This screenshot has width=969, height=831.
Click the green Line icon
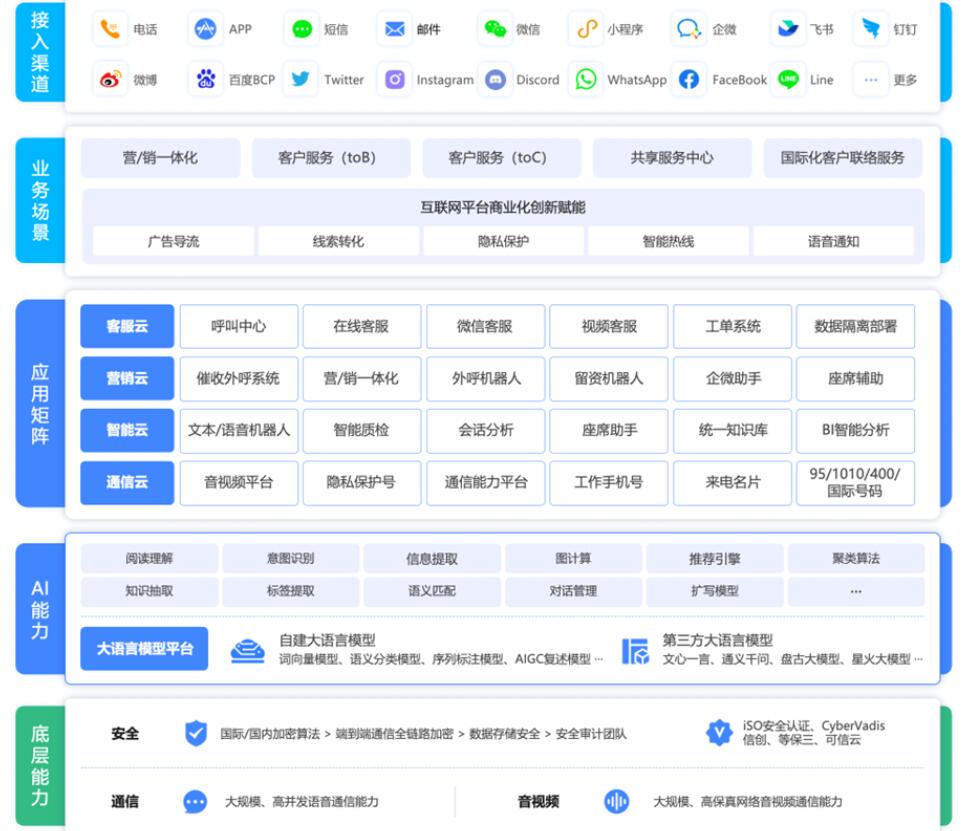click(788, 79)
